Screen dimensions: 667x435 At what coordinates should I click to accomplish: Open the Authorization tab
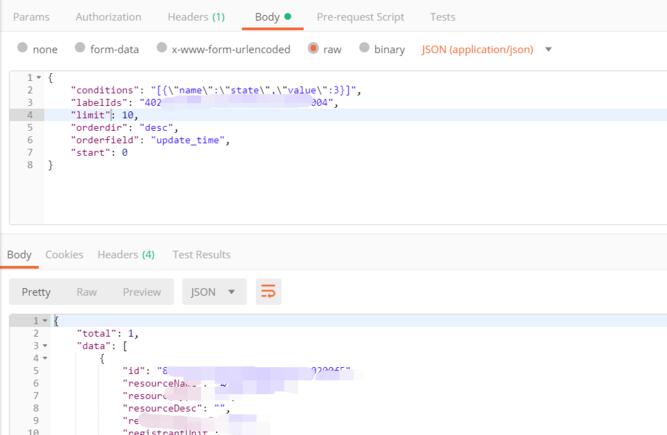coord(108,17)
